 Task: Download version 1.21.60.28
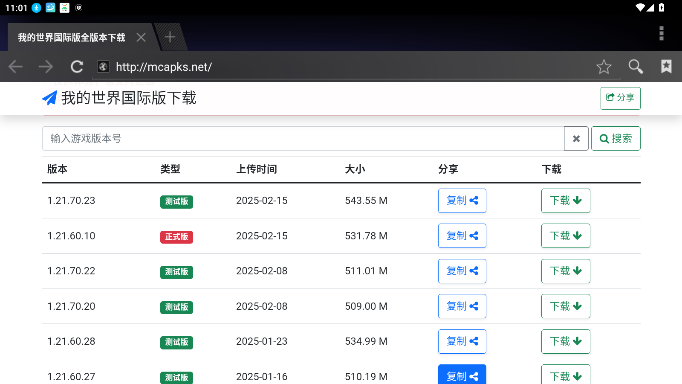[565, 341]
